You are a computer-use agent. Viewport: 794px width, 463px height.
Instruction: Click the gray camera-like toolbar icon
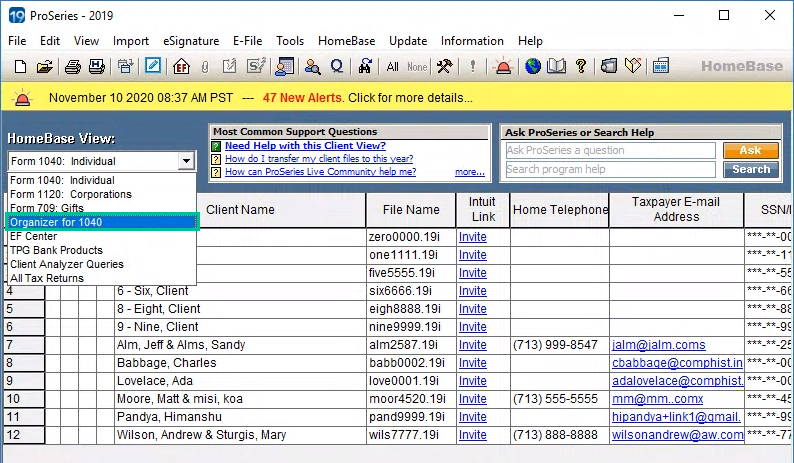pos(609,66)
